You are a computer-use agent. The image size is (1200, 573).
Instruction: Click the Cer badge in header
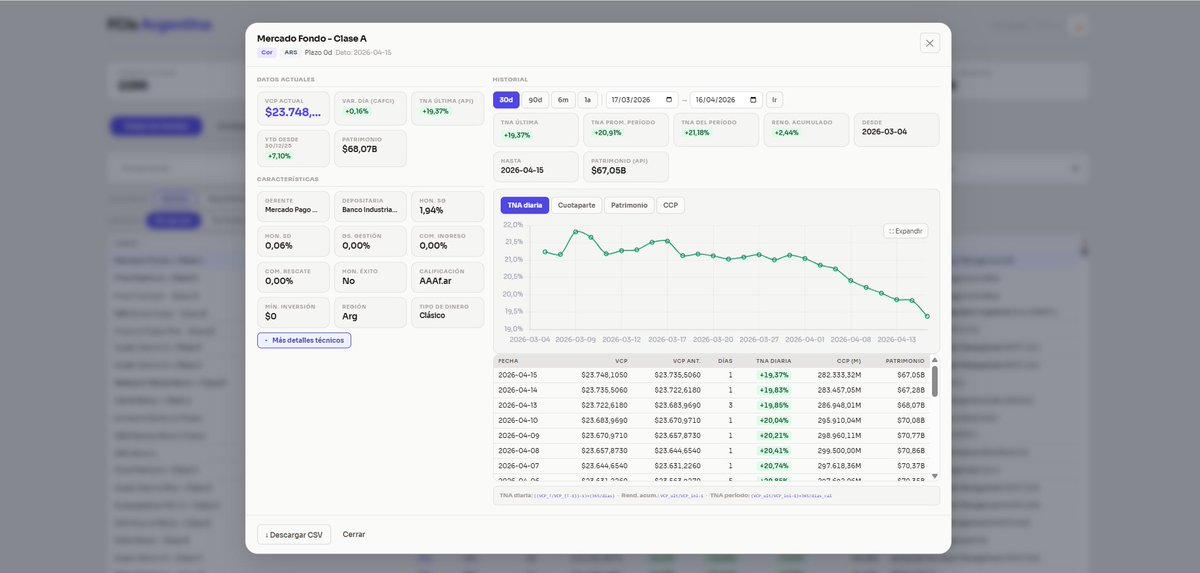click(x=267, y=52)
